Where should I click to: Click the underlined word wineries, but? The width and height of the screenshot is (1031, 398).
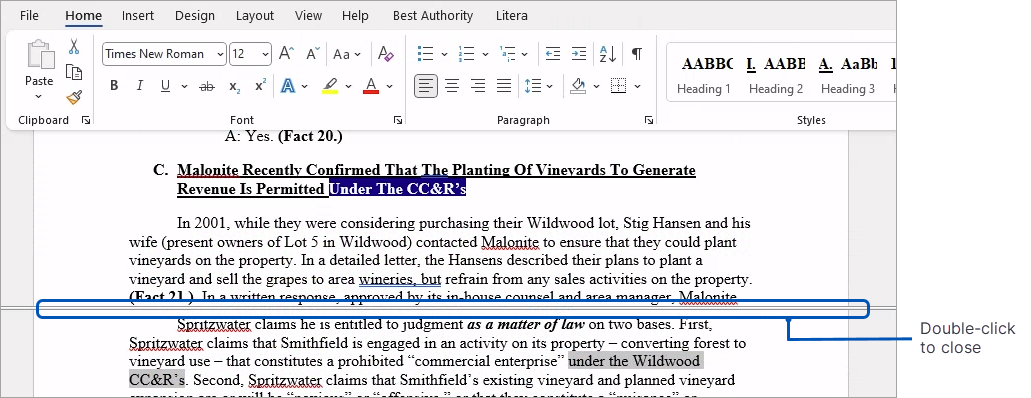point(400,279)
